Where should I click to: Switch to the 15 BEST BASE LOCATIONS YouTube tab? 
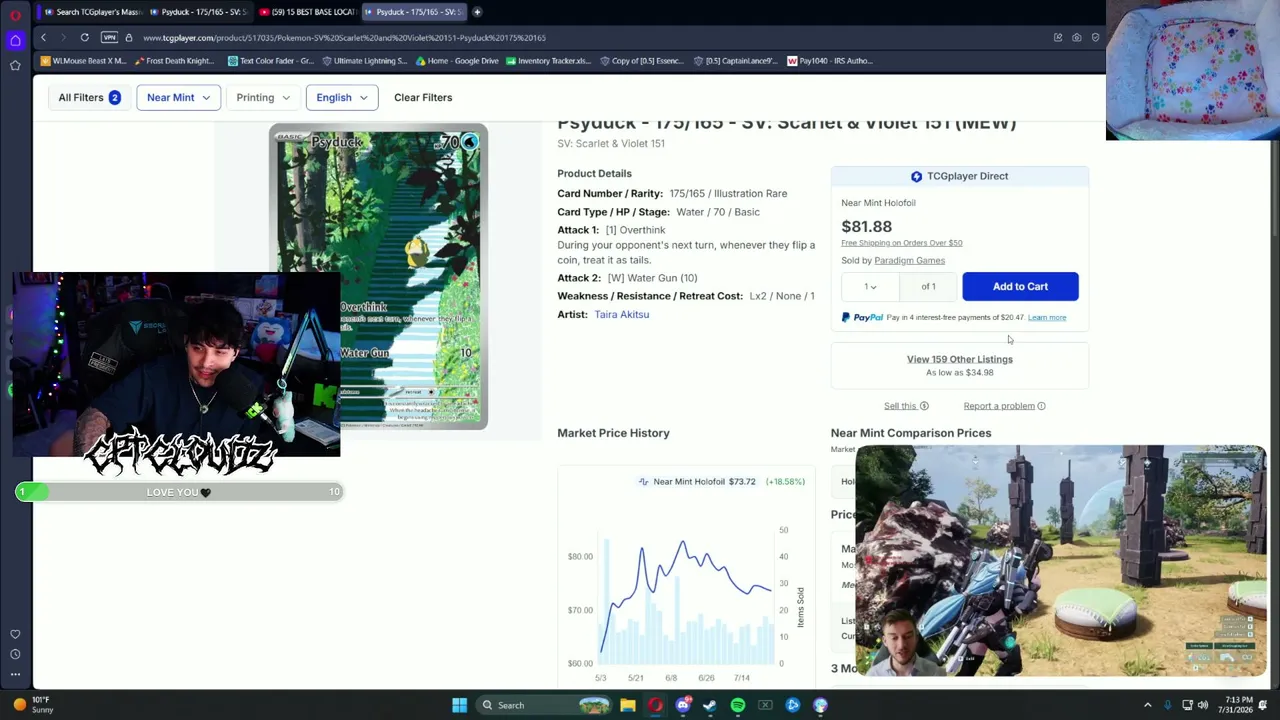coord(307,12)
